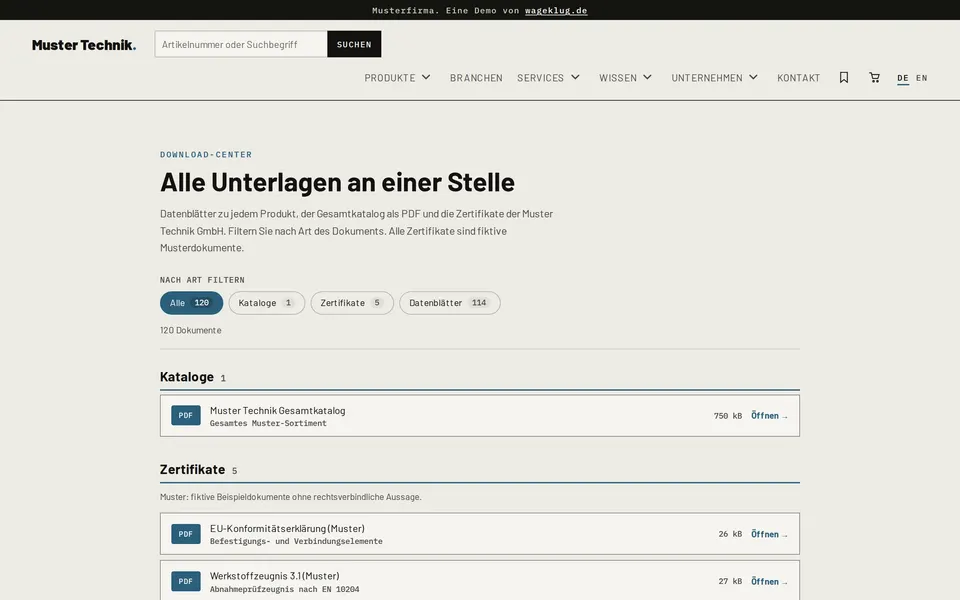The height and width of the screenshot is (600, 960).
Task: Click the 27 kB file size
Action: tap(730, 581)
